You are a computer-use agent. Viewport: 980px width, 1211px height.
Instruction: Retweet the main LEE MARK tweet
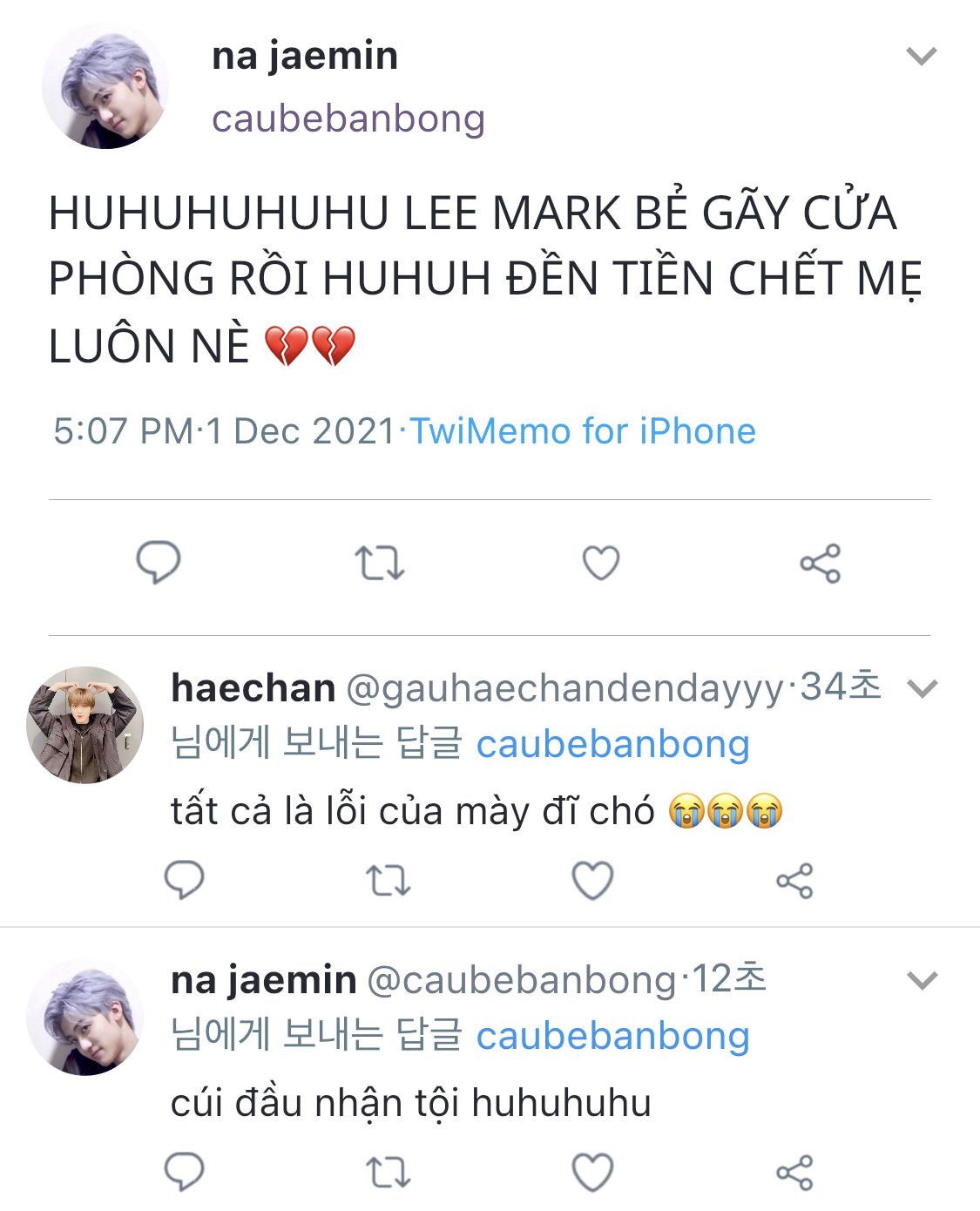coord(380,563)
